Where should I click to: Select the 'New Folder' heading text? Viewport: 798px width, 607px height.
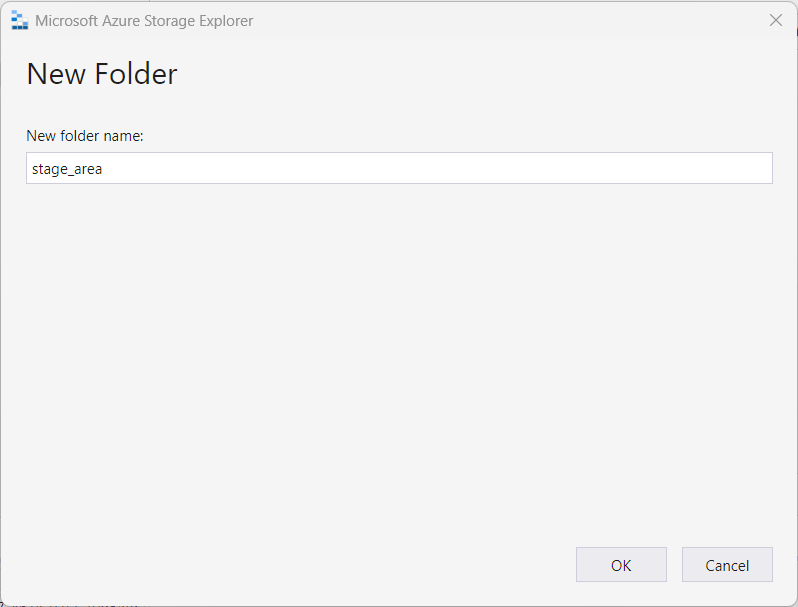coord(101,74)
